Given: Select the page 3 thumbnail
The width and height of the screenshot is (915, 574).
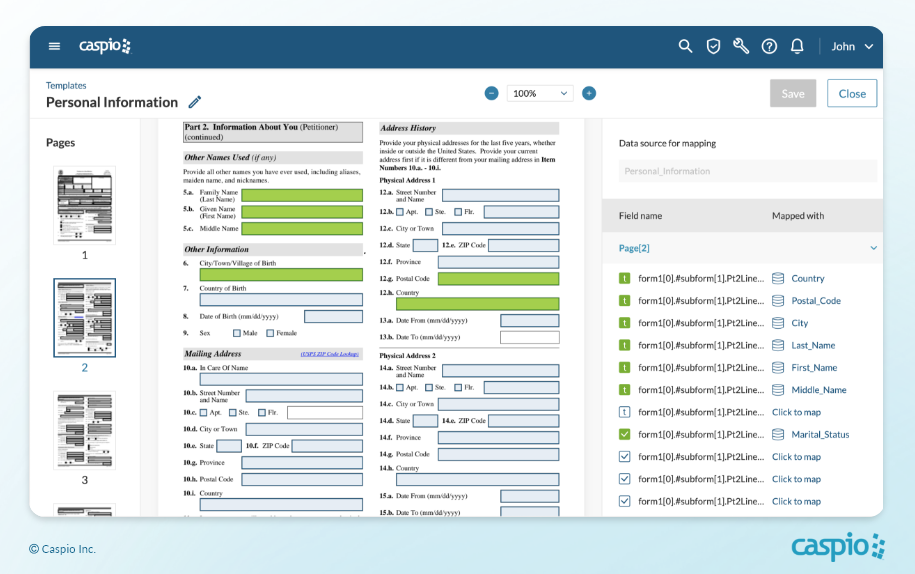Looking at the screenshot, I should [84, 430].
